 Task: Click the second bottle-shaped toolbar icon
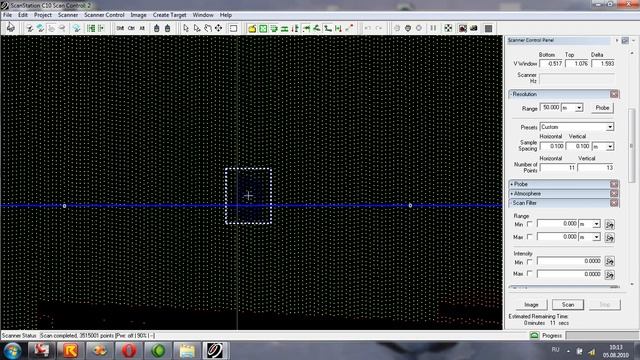[x=167, y=28]
